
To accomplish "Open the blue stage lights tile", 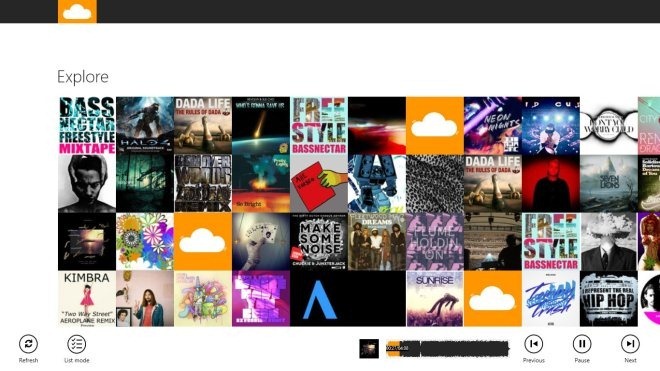I will click(x=551, y=125).
